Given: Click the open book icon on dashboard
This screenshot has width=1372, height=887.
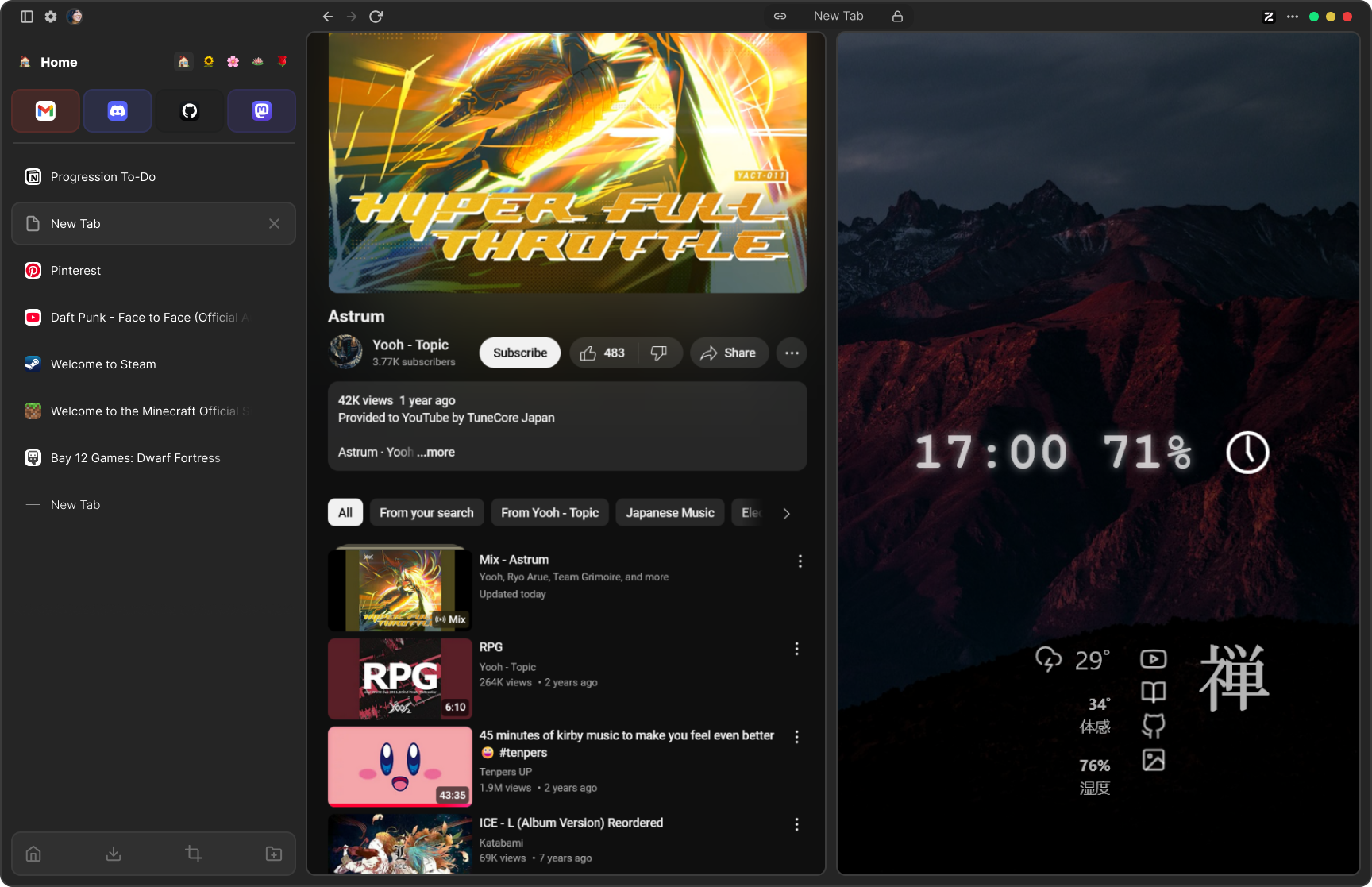Looking at the screenshot, I should point(1153,692).
